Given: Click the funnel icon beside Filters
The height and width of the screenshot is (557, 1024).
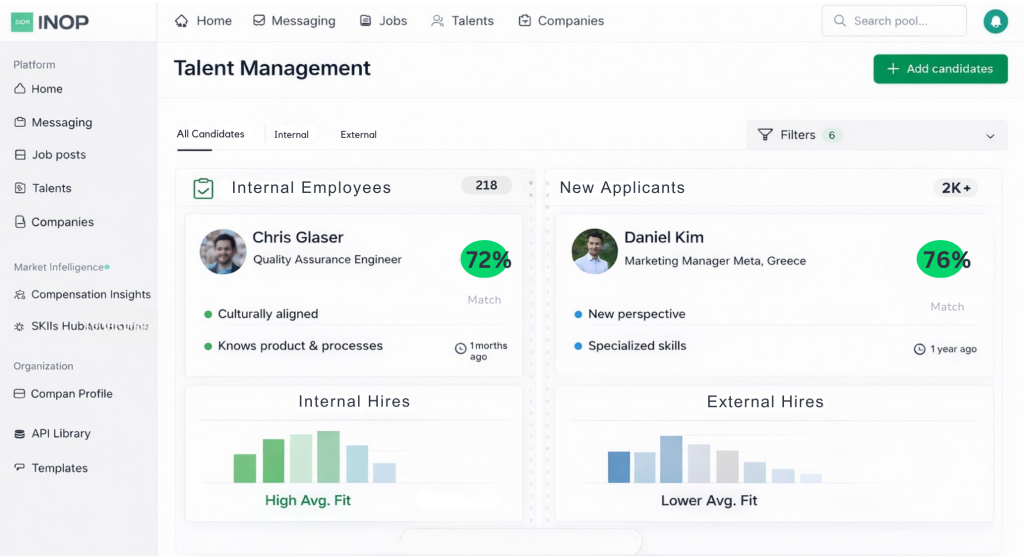Looking at the screenshot, I should (765, 135).
